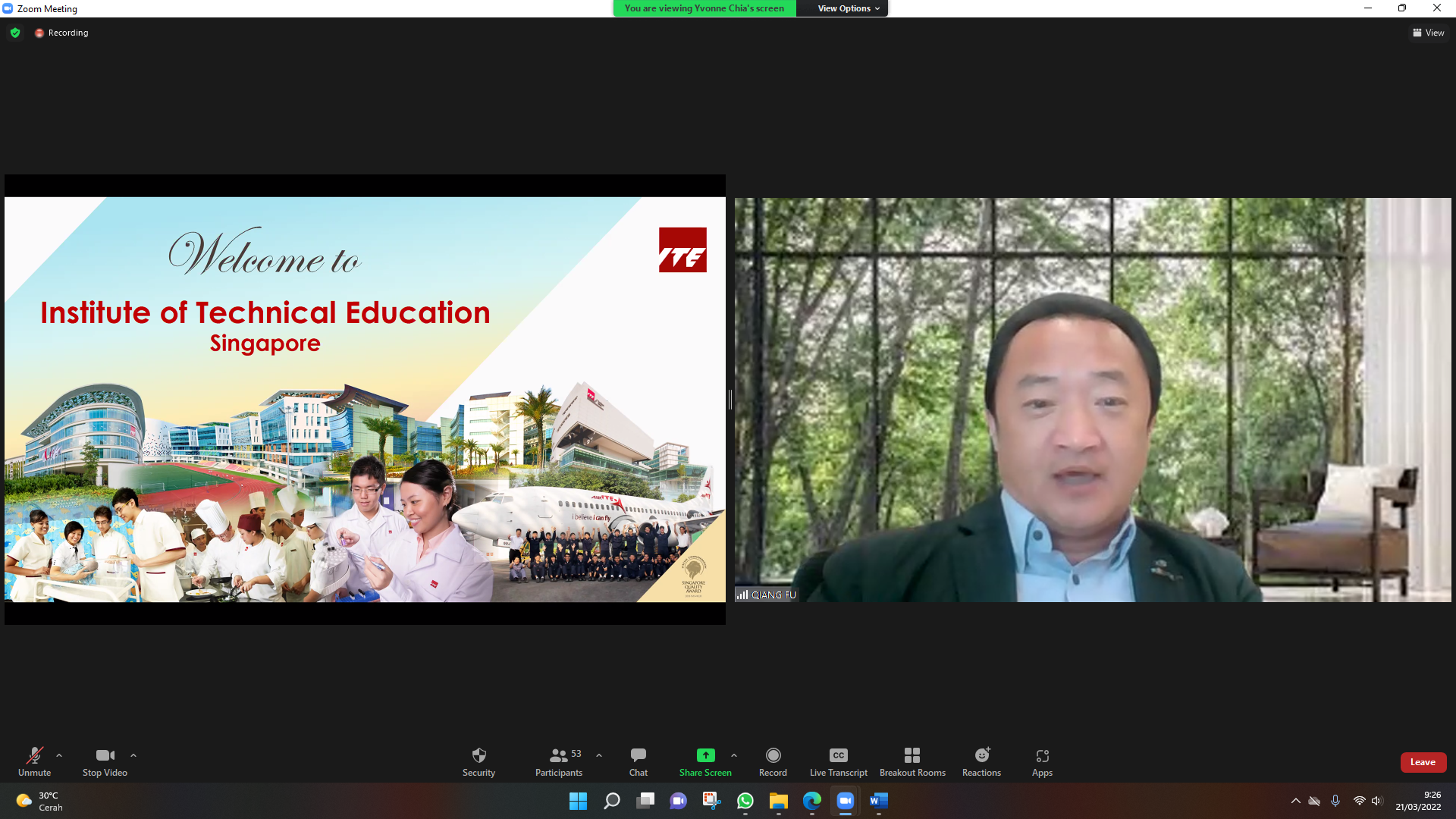This screenshot has width=1456, height=819.
Task: Open the Apps panel
Action: [x=1042, y=755]
